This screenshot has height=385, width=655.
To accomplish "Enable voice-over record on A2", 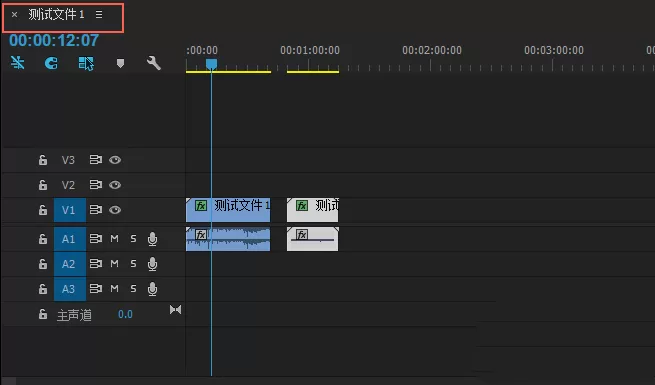I will click(x=152, y=264).
